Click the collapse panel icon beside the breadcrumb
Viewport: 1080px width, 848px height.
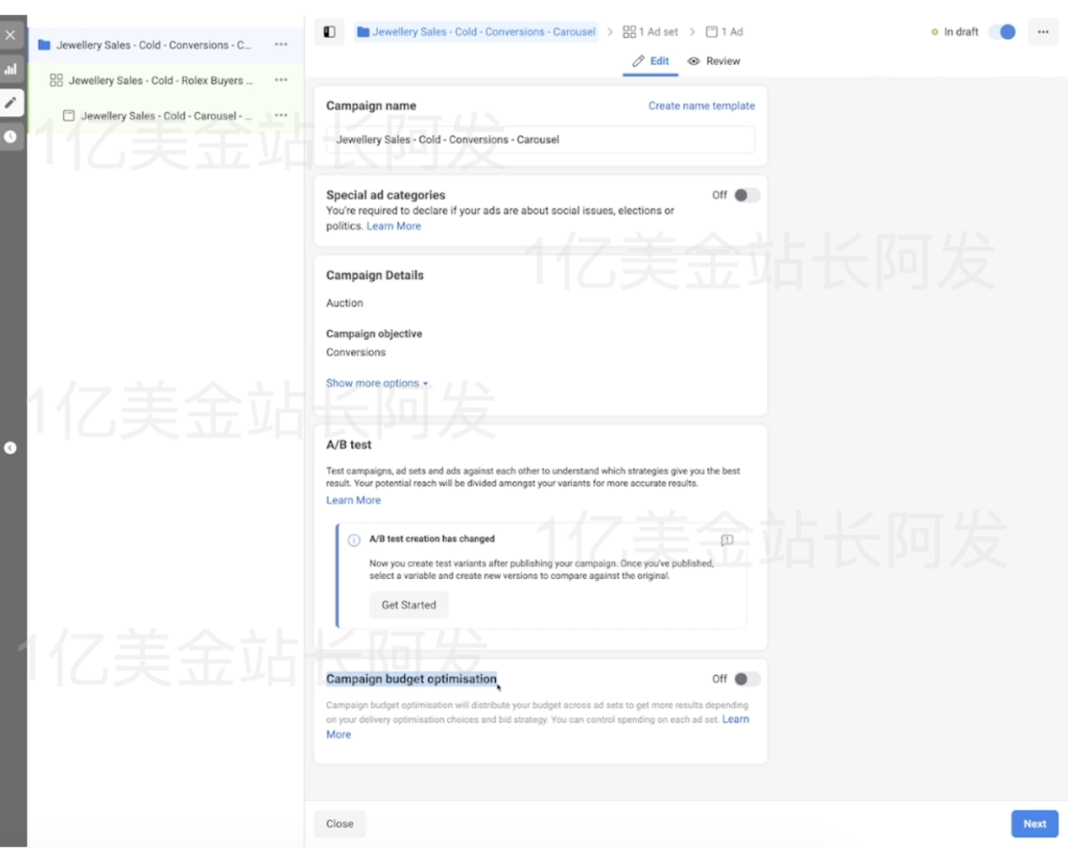(x=329, y=31)
